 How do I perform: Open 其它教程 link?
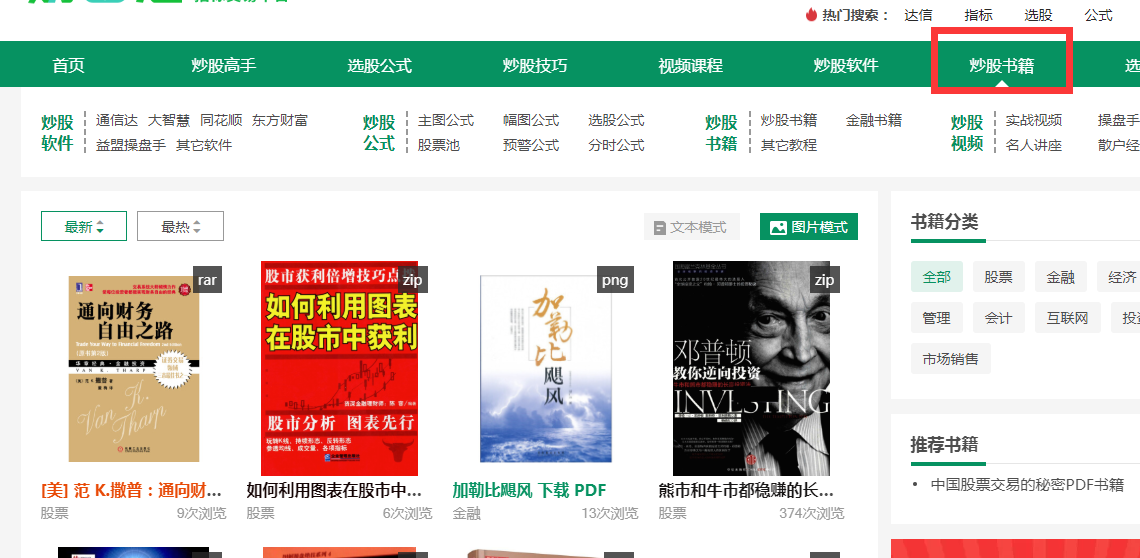789,145
